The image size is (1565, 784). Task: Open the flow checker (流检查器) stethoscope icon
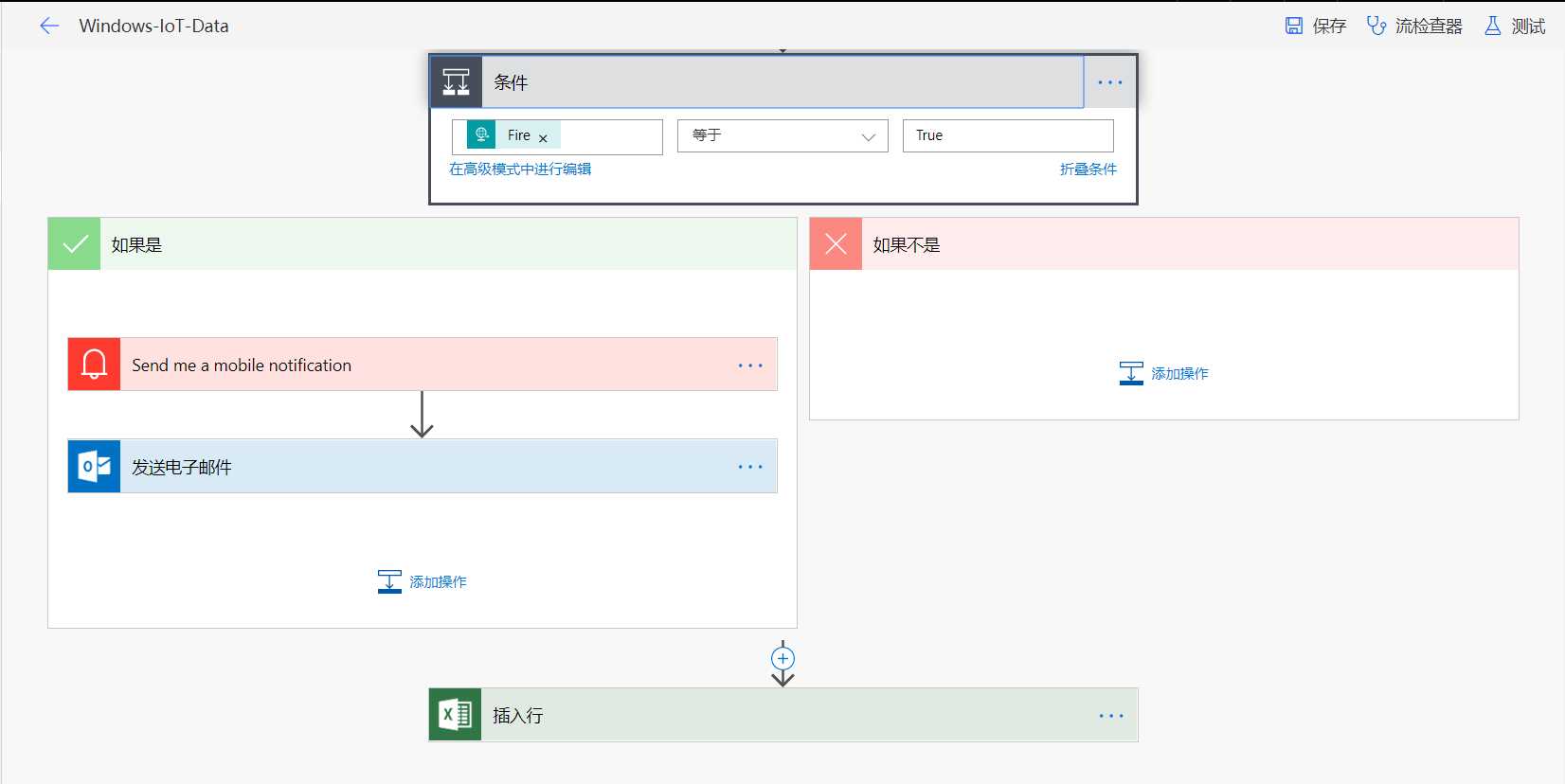coord(1376,27)
